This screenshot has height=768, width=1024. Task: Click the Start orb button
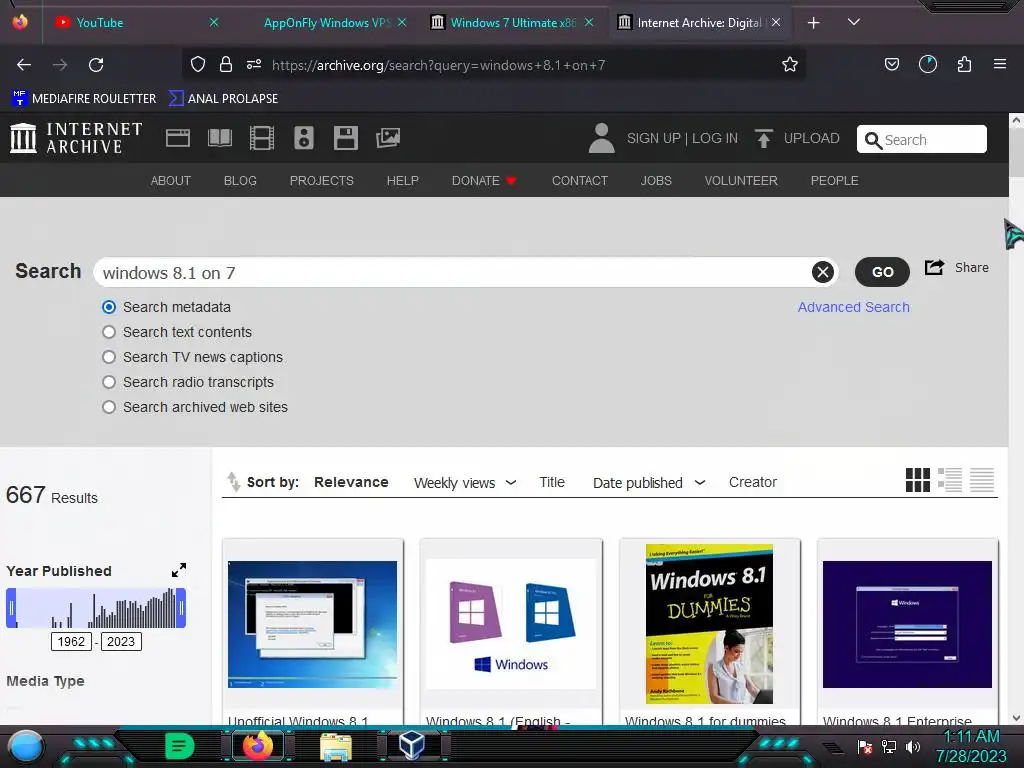click(x=26, y=746)
